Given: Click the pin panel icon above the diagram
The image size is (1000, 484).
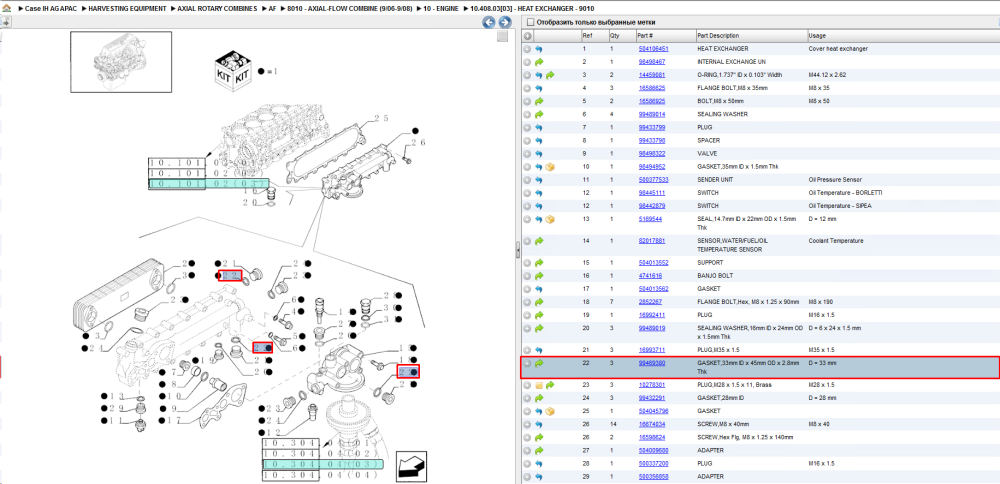Looking at the screenshot, I should coord(6,22).
